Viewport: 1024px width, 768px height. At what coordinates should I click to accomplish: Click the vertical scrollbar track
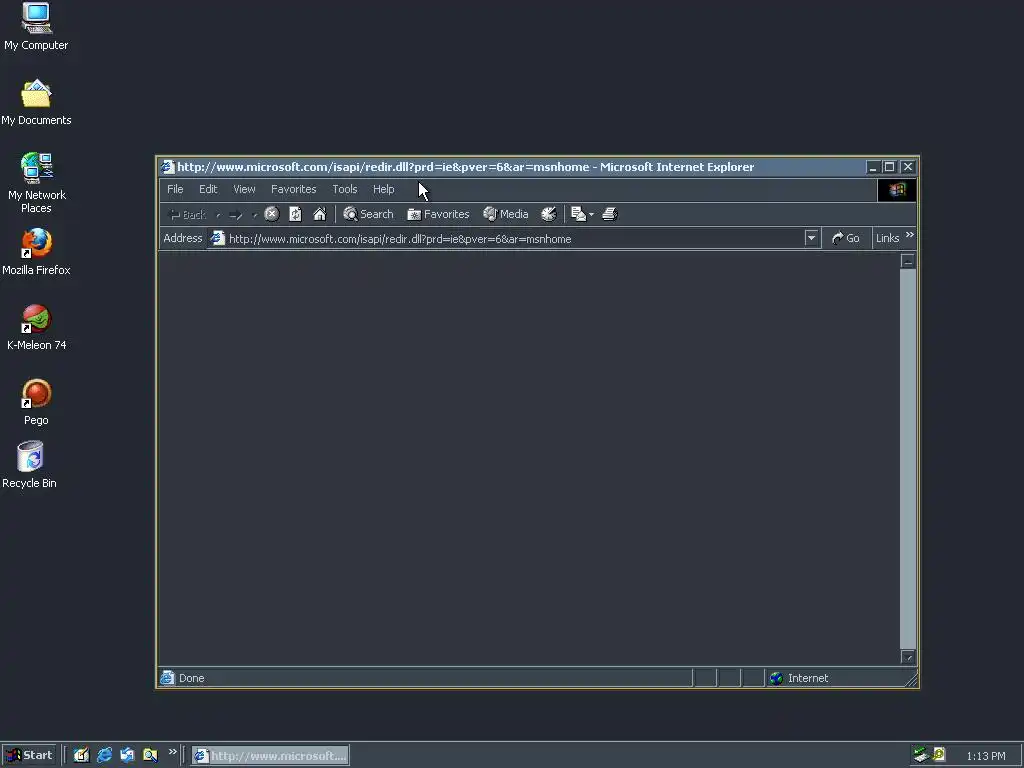pyautogui.click(x=908, y=458)
